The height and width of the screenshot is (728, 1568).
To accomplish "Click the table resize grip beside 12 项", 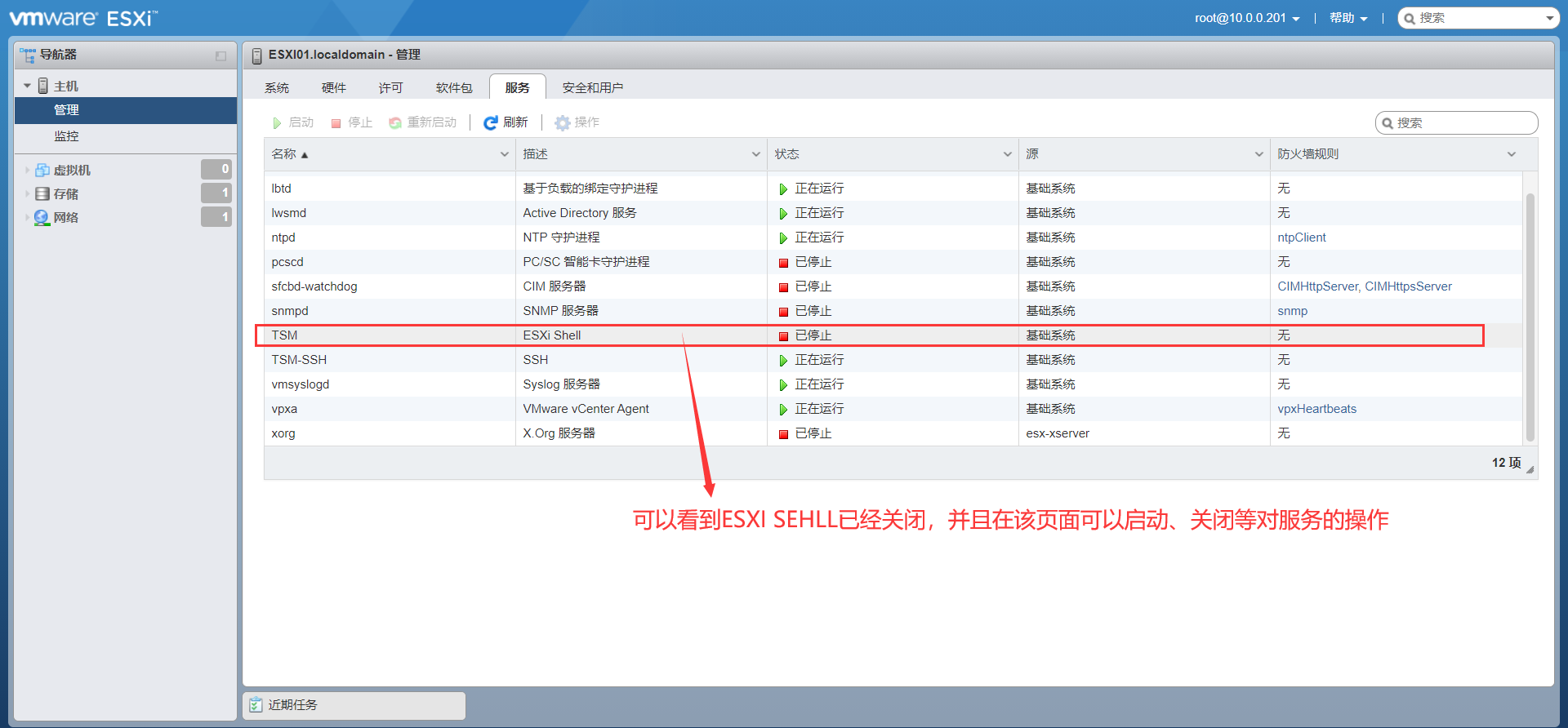I will pos(1530,469).
